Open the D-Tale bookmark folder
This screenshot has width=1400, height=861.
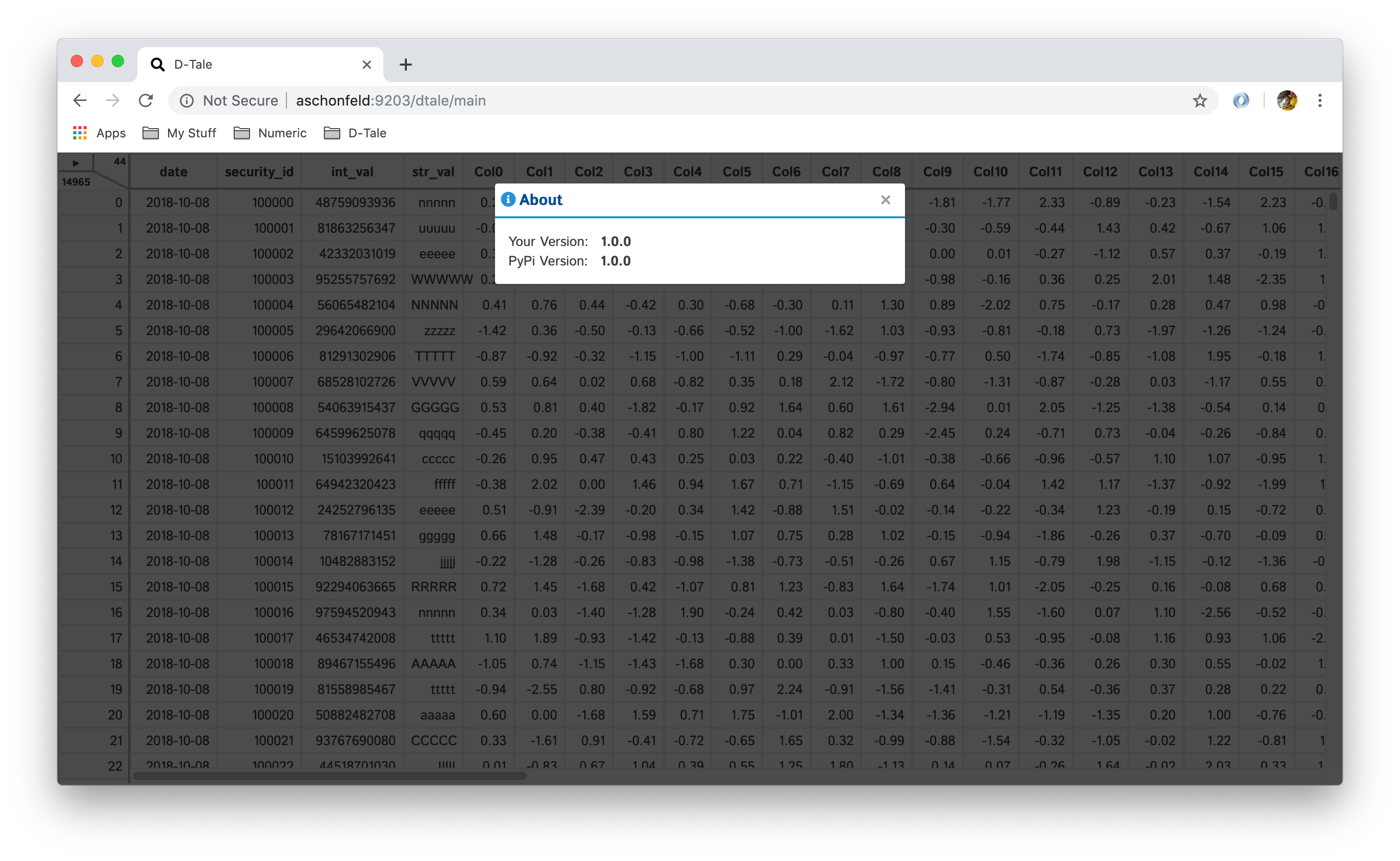click(x=355, y=133)
